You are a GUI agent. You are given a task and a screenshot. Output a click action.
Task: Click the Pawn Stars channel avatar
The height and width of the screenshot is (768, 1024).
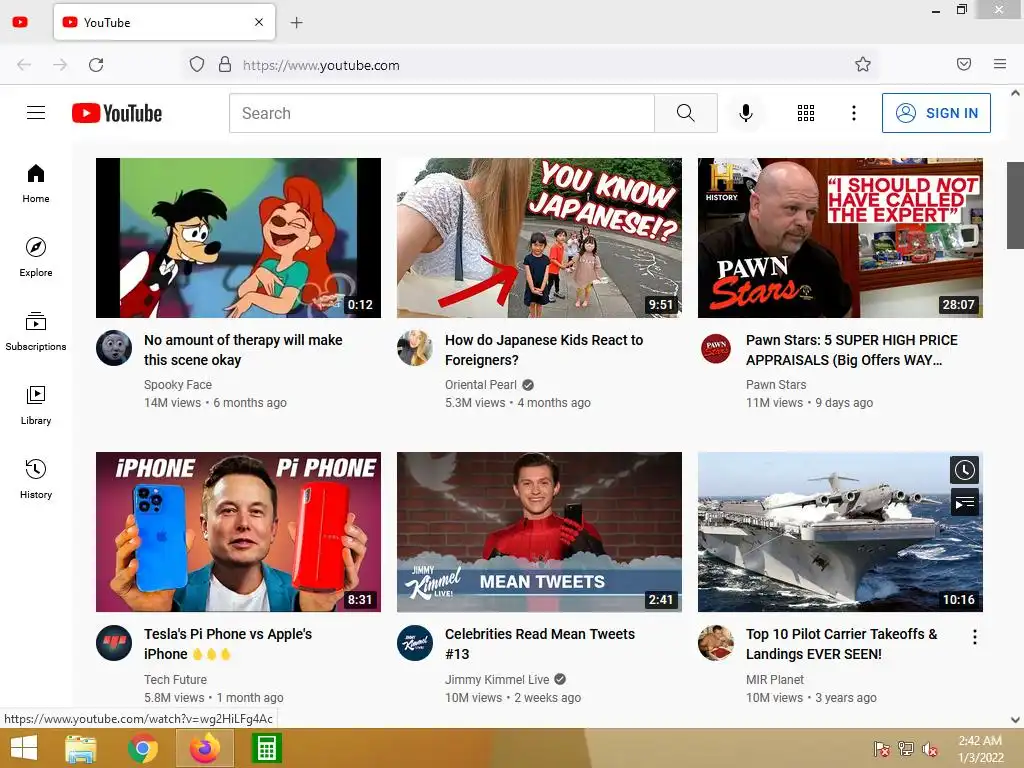[x=716, y=347]
